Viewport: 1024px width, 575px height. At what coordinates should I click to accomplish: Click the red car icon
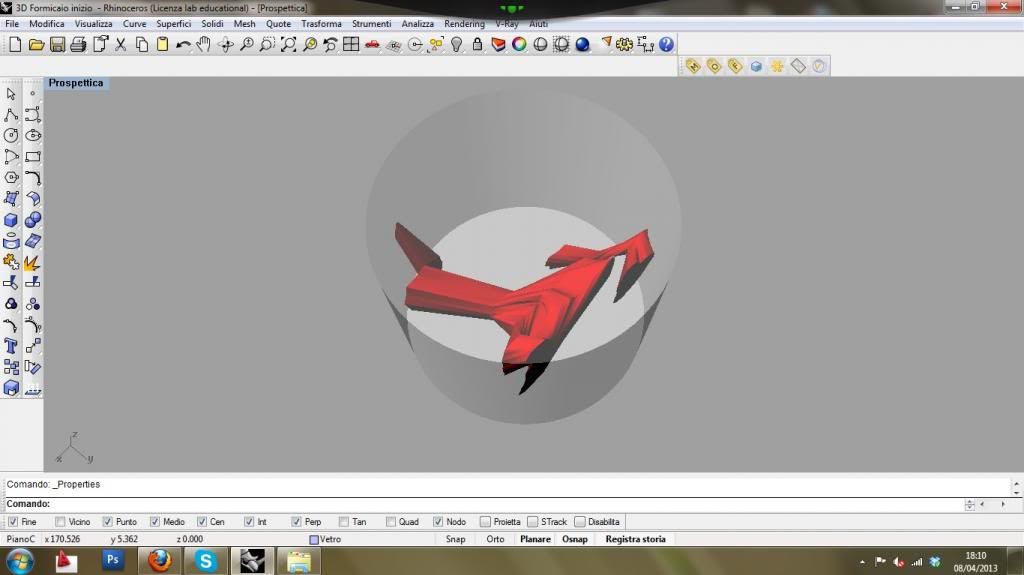372,44
